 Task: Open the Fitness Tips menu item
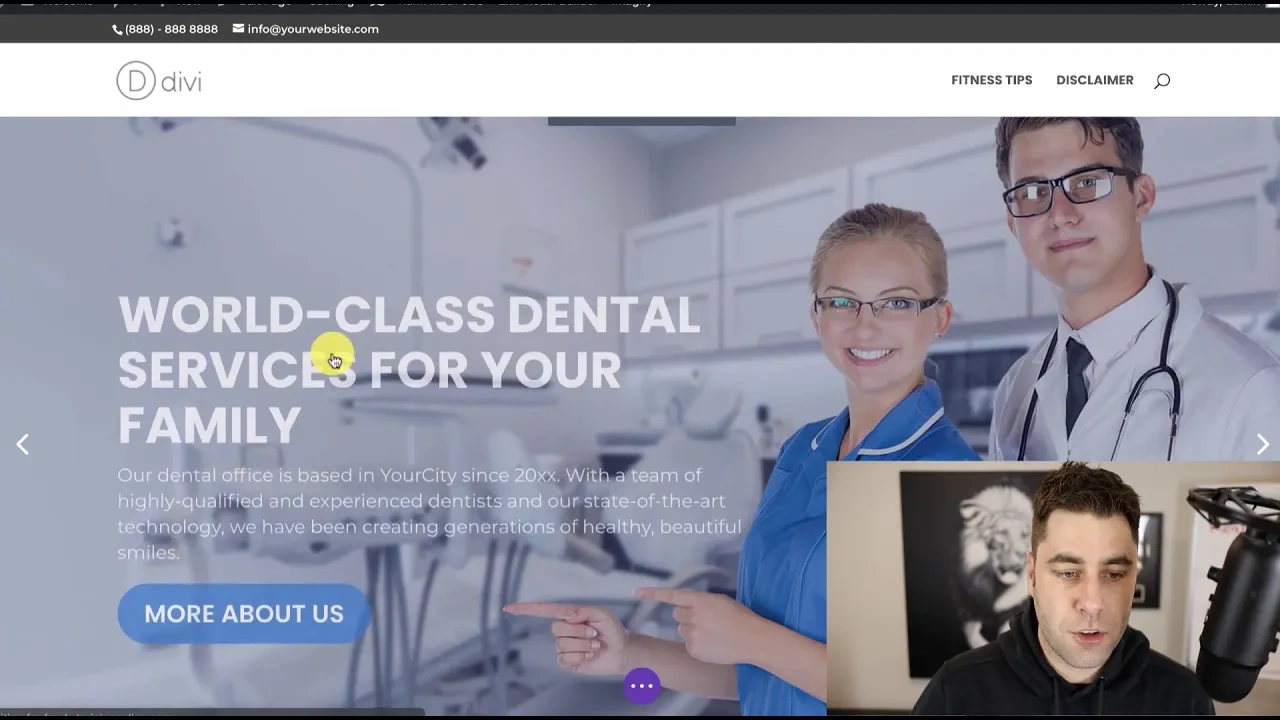pos(991,80)
